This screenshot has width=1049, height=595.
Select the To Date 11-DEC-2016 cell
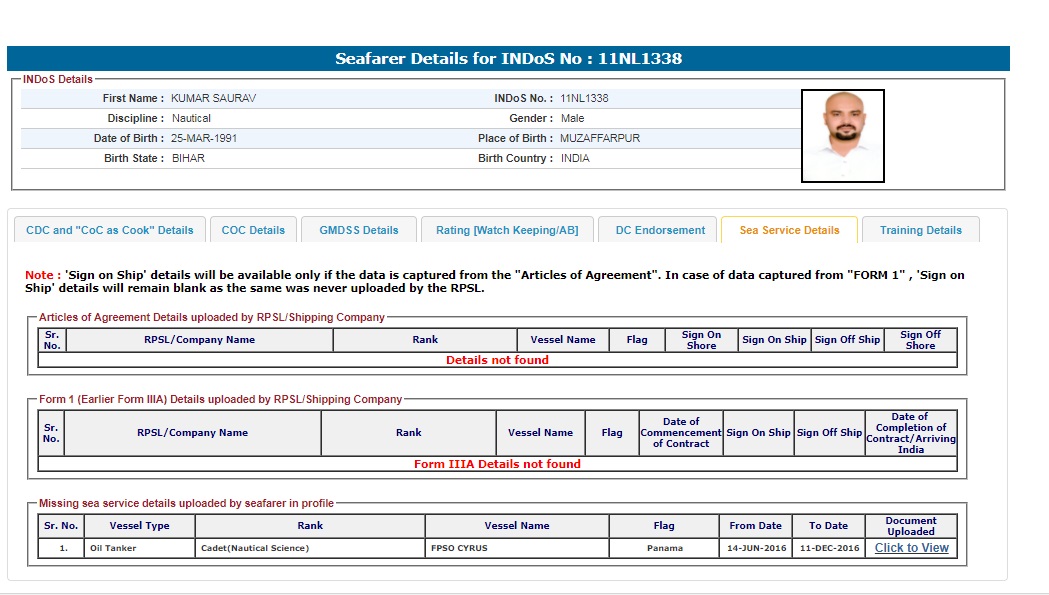(828, 549)
